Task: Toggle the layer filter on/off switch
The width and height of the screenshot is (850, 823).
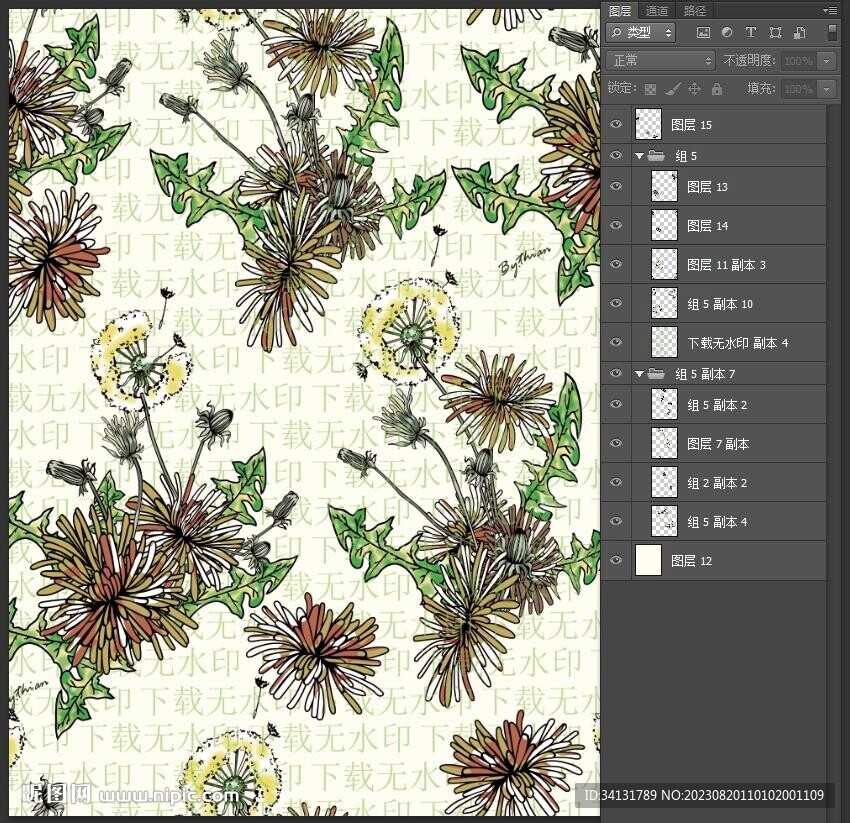Action: point(832,33)
